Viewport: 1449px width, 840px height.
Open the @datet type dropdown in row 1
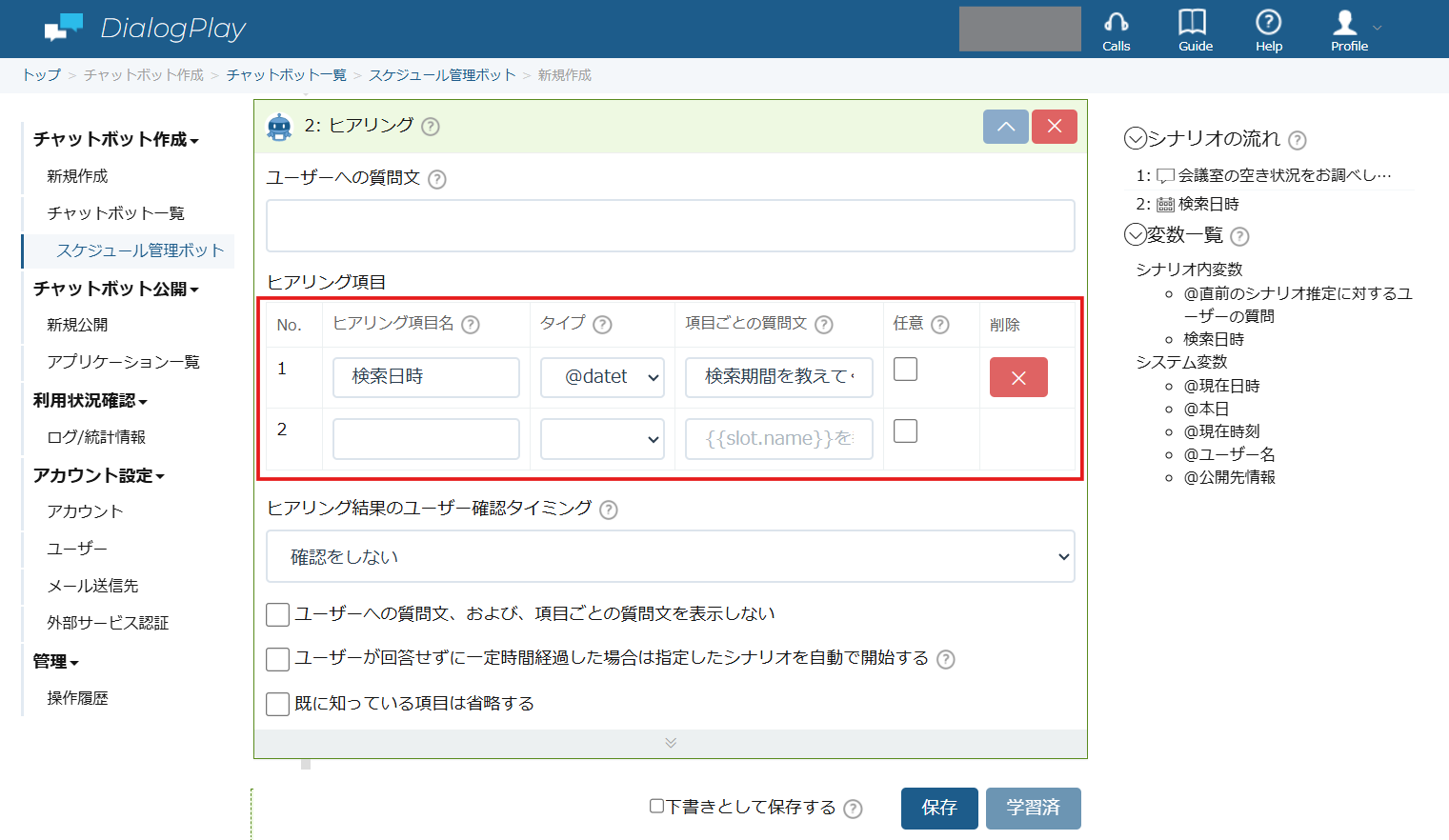(x=602, y=377)
